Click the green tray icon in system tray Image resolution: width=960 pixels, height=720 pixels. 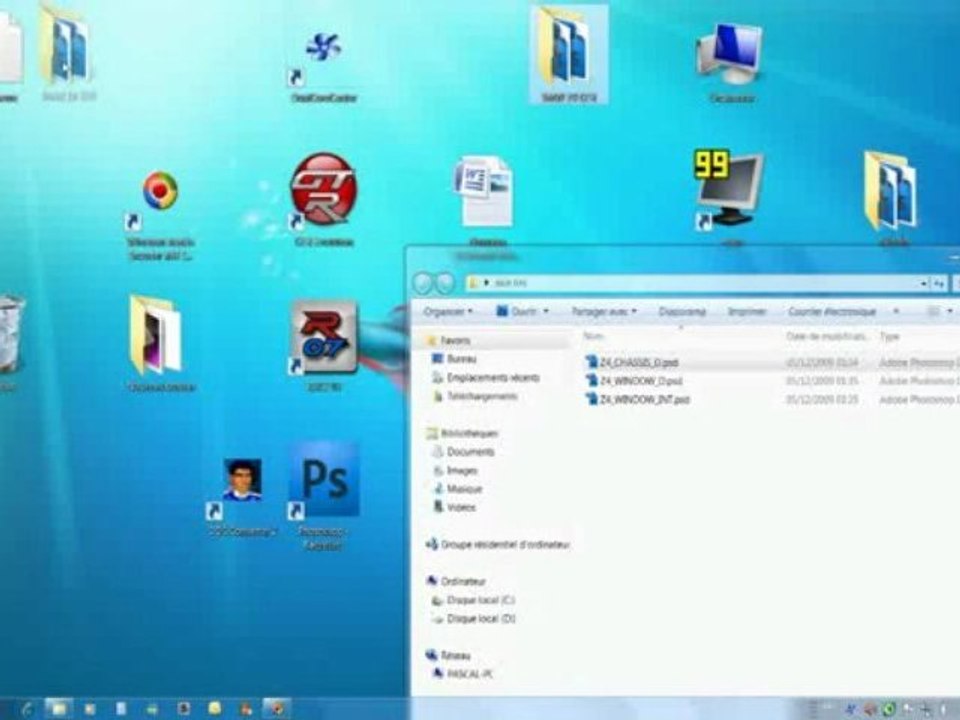click(x=888, y=710)
